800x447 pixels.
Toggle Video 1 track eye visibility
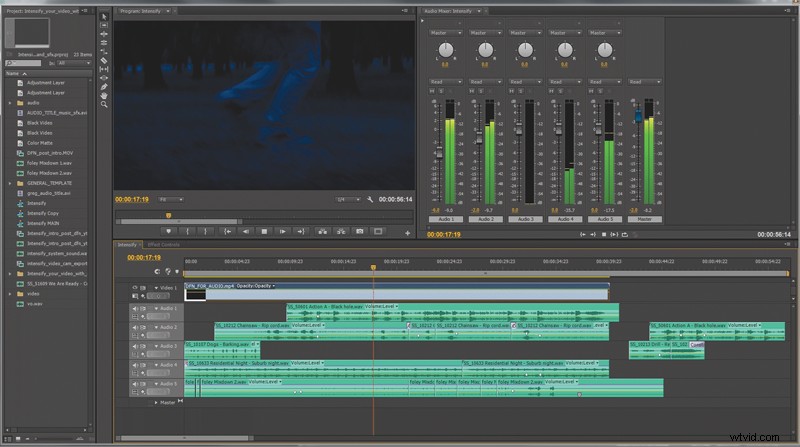point(135,288)
